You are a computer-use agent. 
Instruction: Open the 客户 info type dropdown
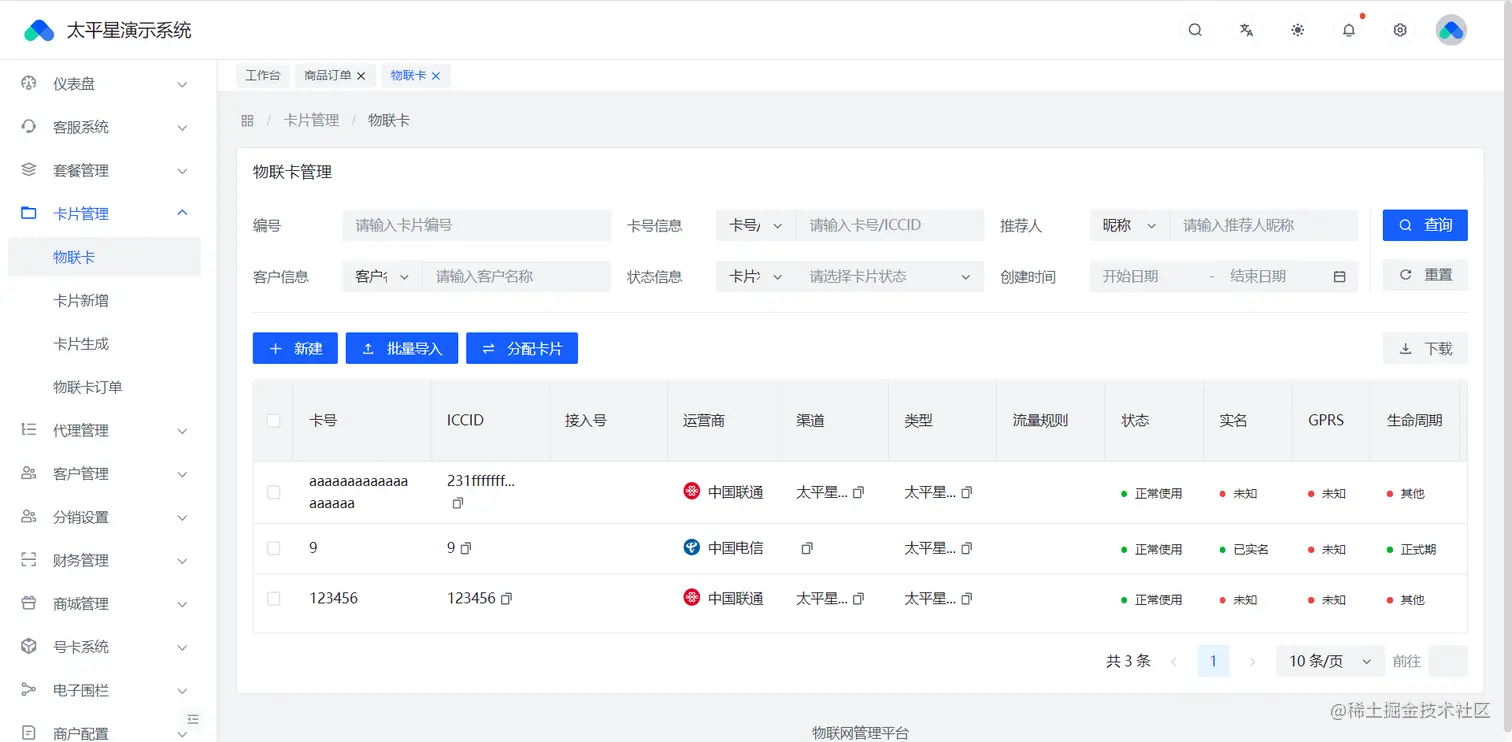(x=383, y=277)
